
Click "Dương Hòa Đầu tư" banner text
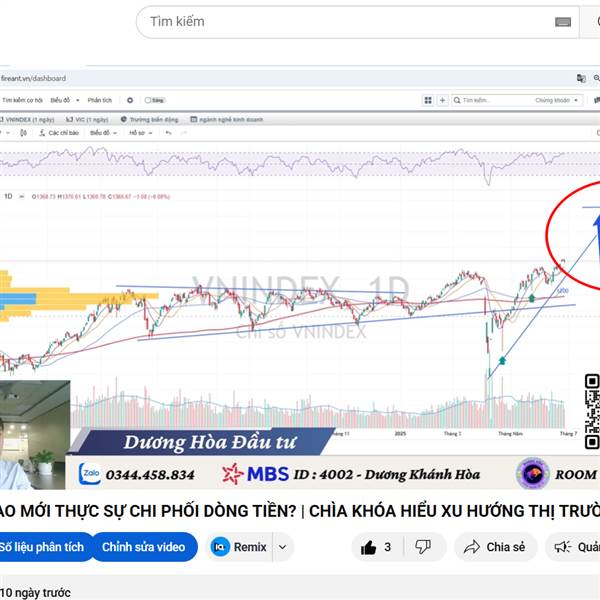tap(209, 442)
